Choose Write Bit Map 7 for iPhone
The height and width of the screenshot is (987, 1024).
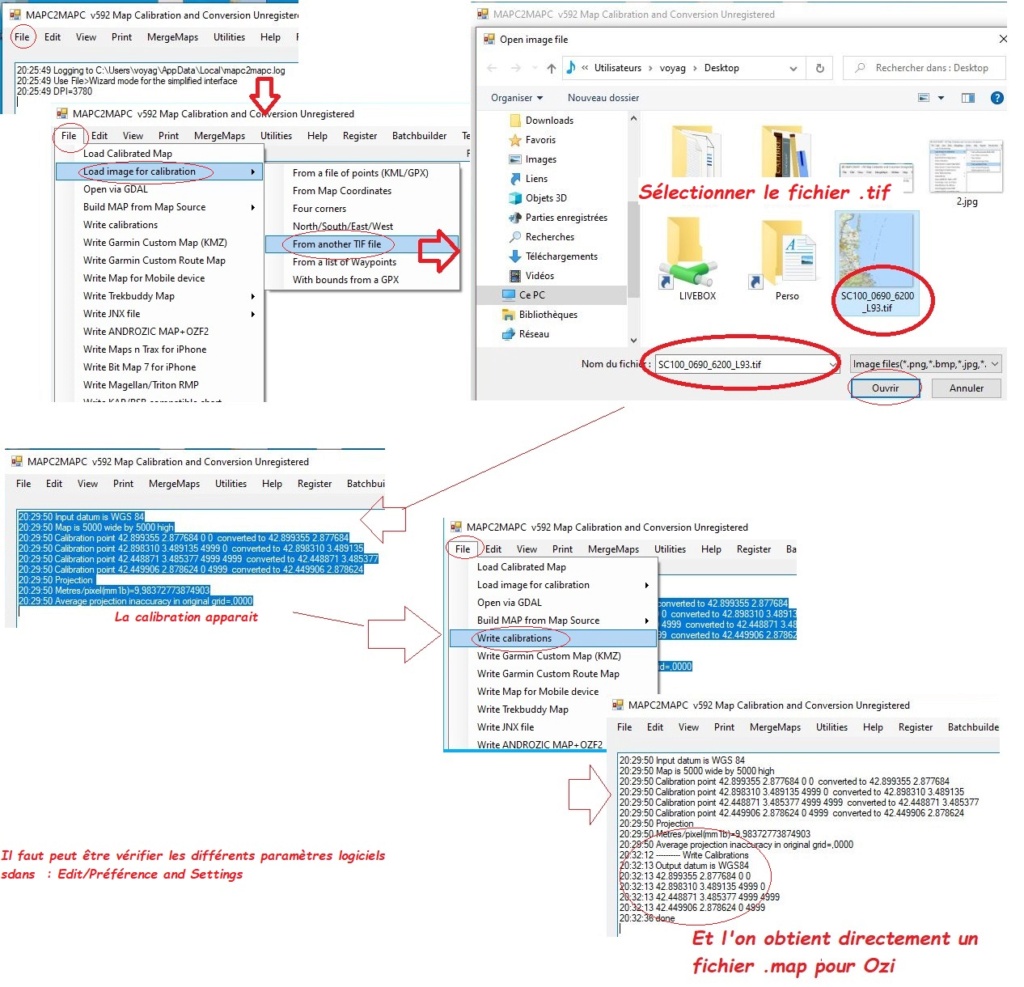point(139,367)
